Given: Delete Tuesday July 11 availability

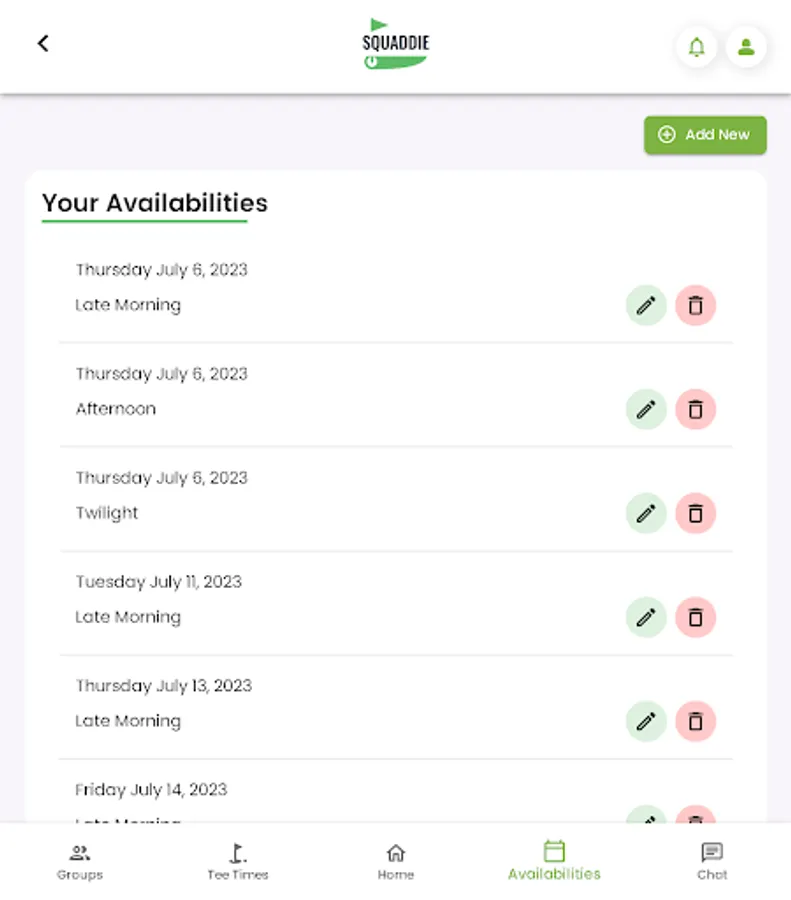Looking at the screenshot, I should [696, 617].
